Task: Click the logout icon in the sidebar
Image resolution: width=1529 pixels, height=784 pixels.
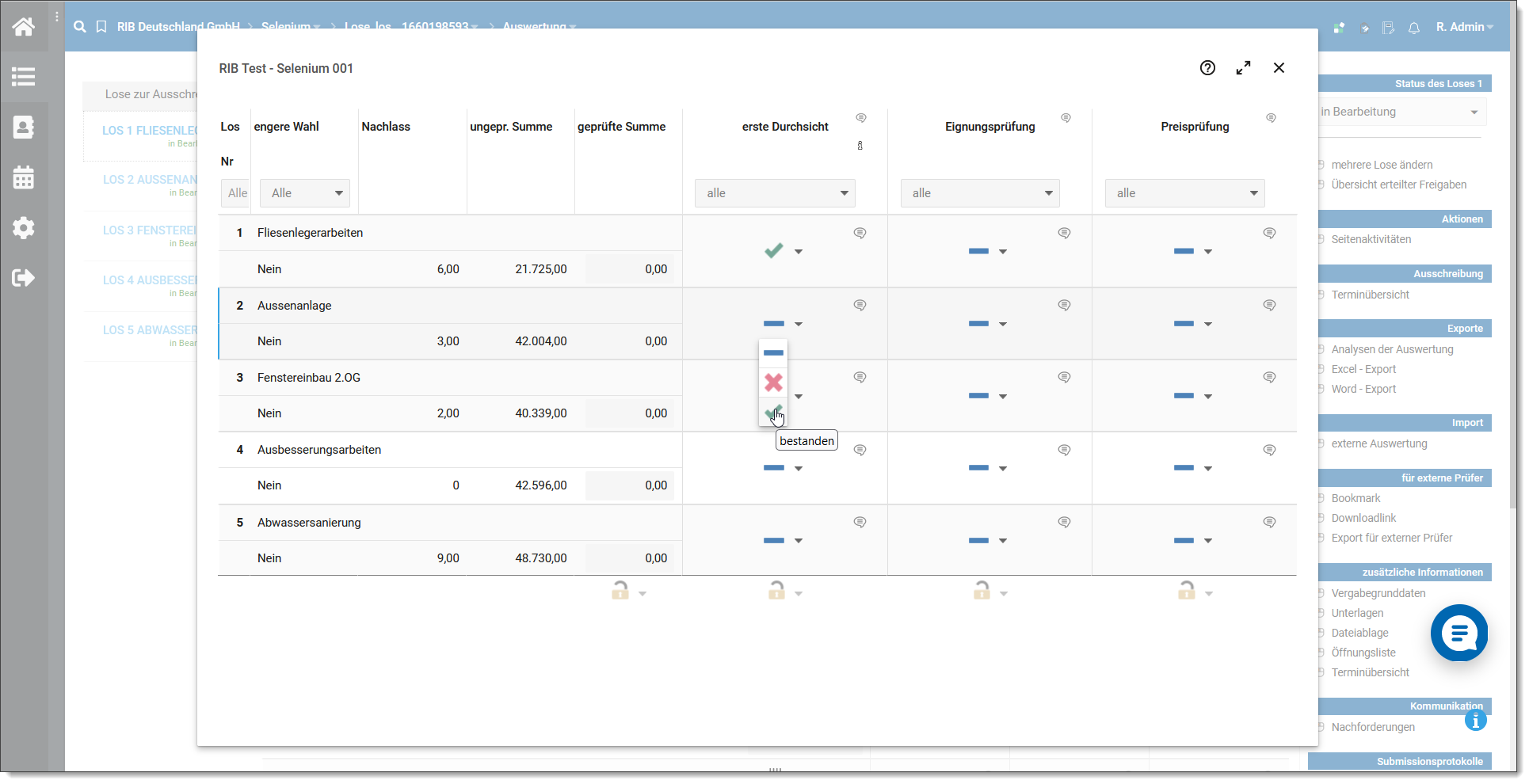Action: (24, 278)
